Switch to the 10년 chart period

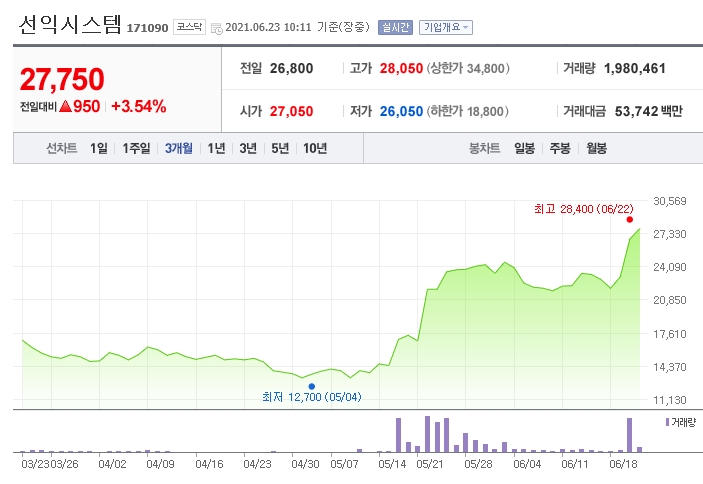(x=315, y=148)
